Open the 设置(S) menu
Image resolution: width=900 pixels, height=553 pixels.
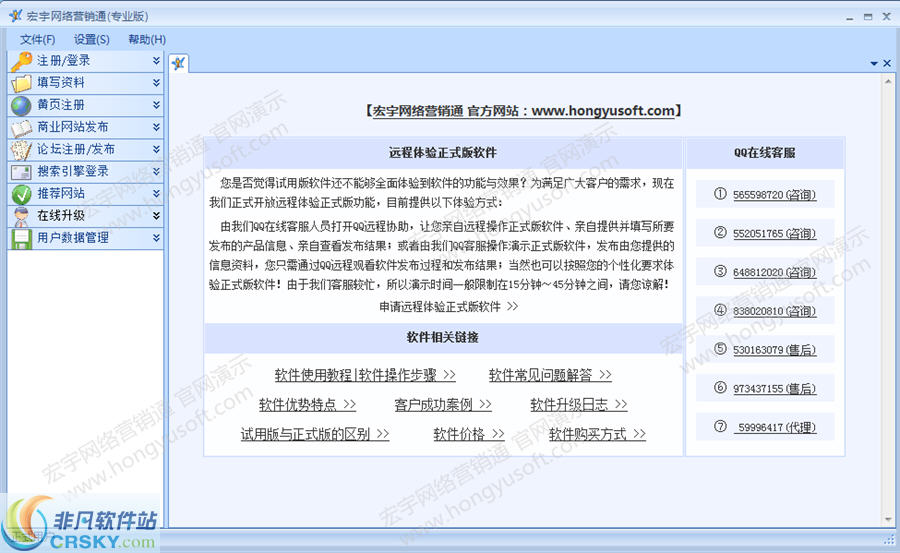coord(92,39)
